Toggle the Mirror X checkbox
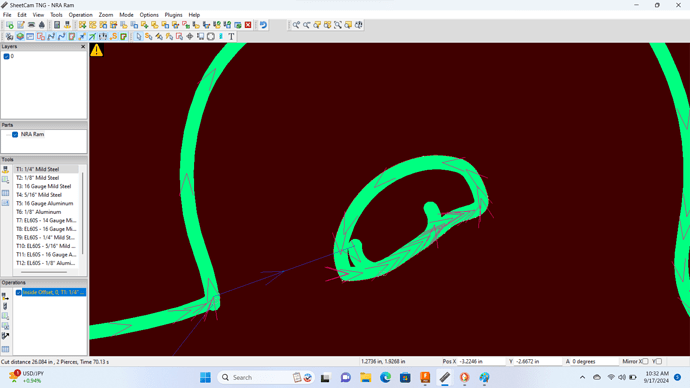Viewport: 690px width, 388px height. [645, 361]
